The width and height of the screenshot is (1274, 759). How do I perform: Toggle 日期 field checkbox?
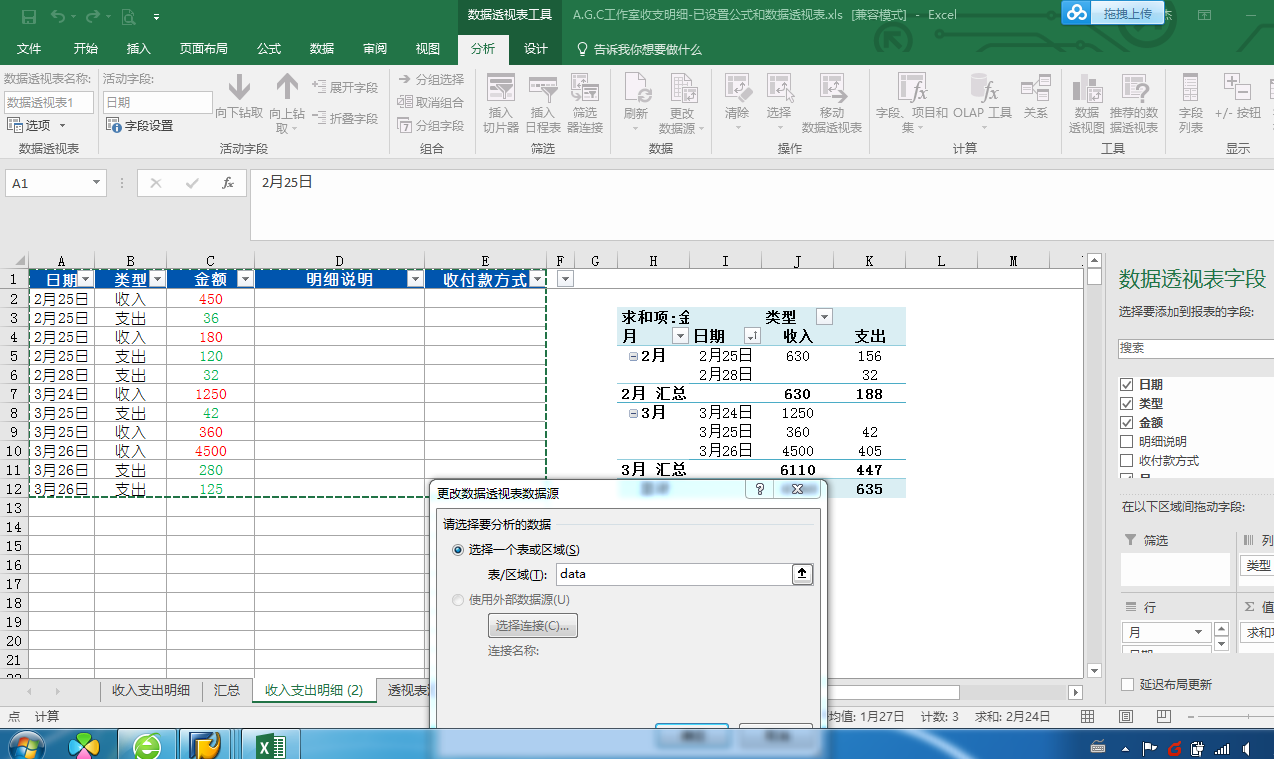(x=1128, y=385)
